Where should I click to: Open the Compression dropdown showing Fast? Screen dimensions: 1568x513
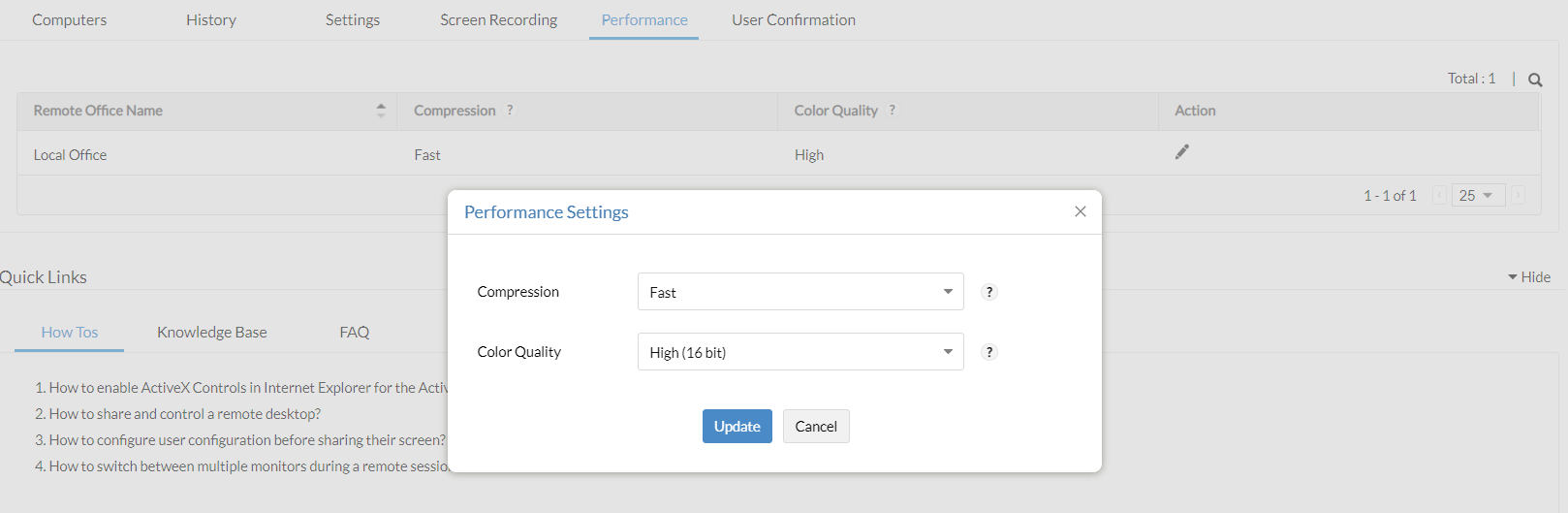coord(800,292)
